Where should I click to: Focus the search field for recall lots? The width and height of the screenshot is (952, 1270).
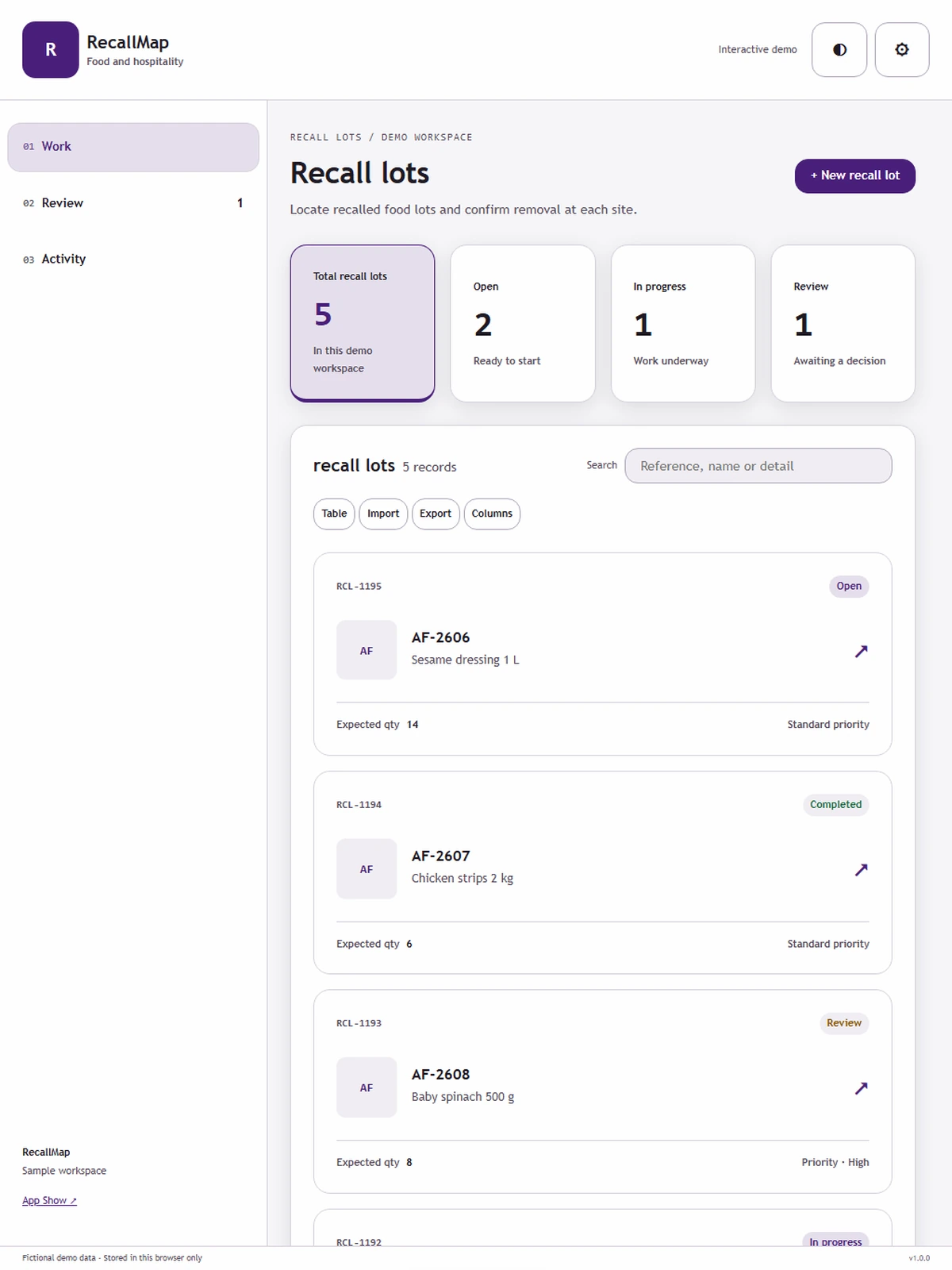coord(758,466)
